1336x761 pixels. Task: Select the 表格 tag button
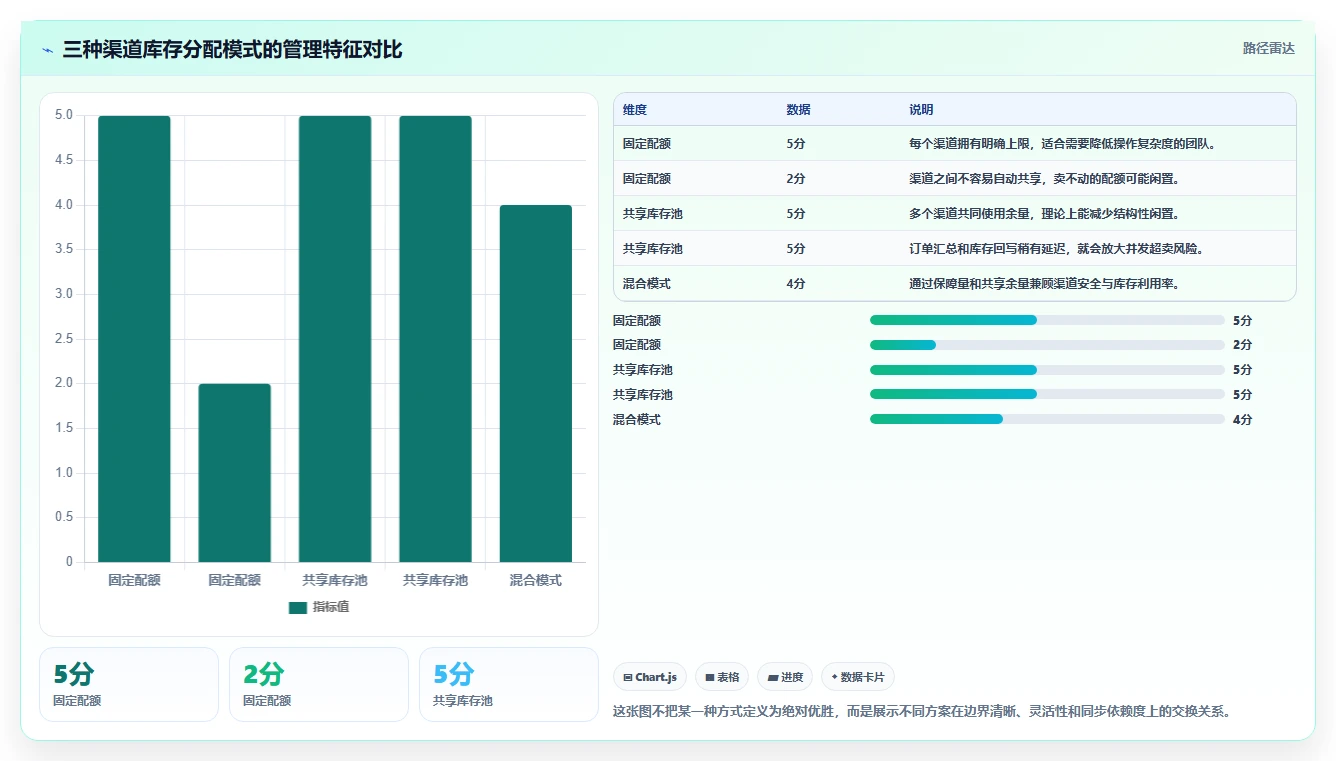[721, 677]
